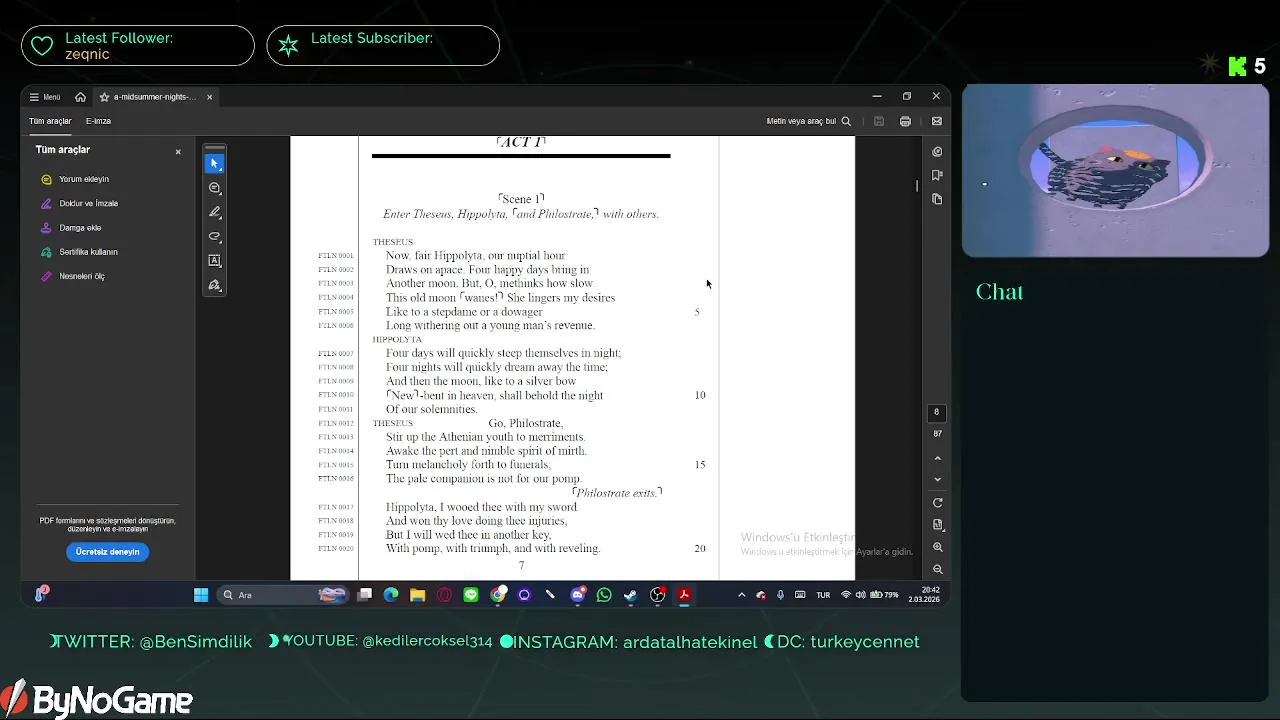Switch to Tüm araçlar tab
Viewport: 1280px width, 720px height.
pos(50,121)
